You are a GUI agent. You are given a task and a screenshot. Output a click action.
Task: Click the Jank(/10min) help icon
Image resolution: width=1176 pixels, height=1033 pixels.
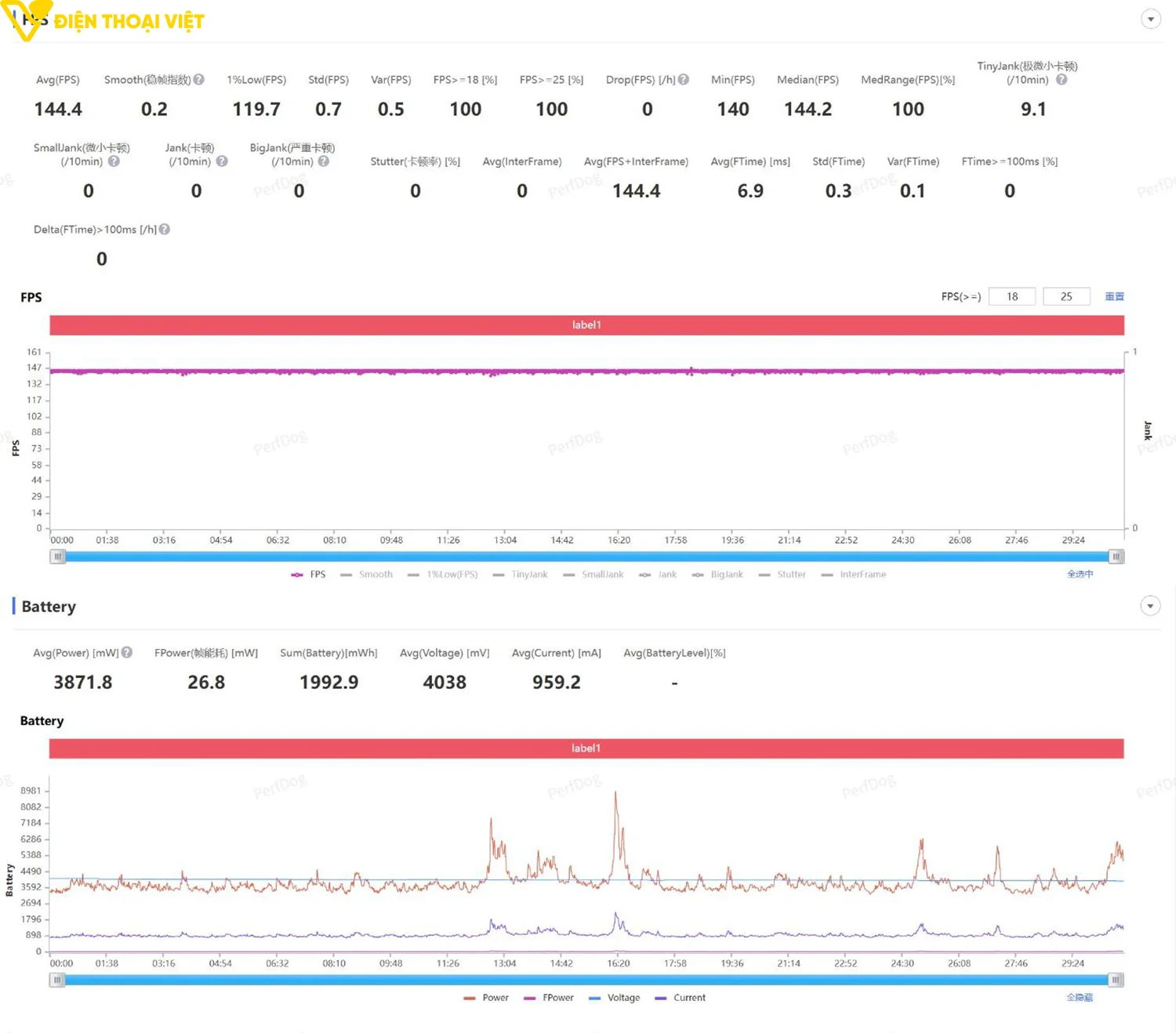coord(222,161)
